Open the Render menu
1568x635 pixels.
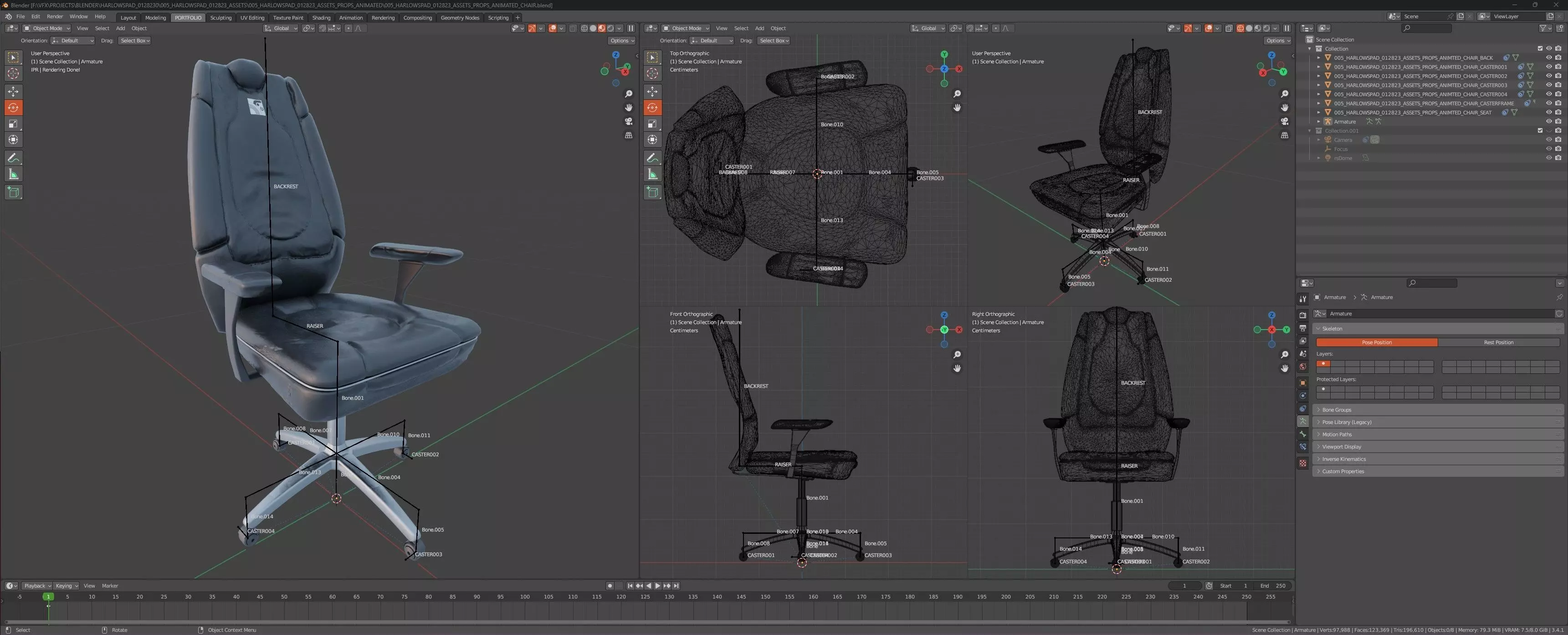point(55,16)
